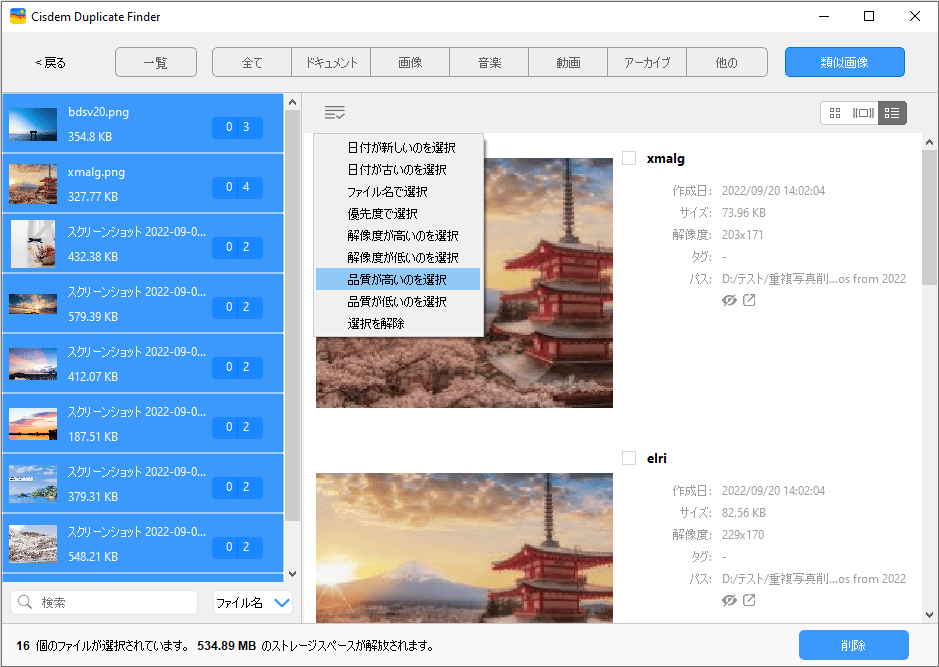
Task: Switch to grid view layout
Action: [x=835, y=113]
